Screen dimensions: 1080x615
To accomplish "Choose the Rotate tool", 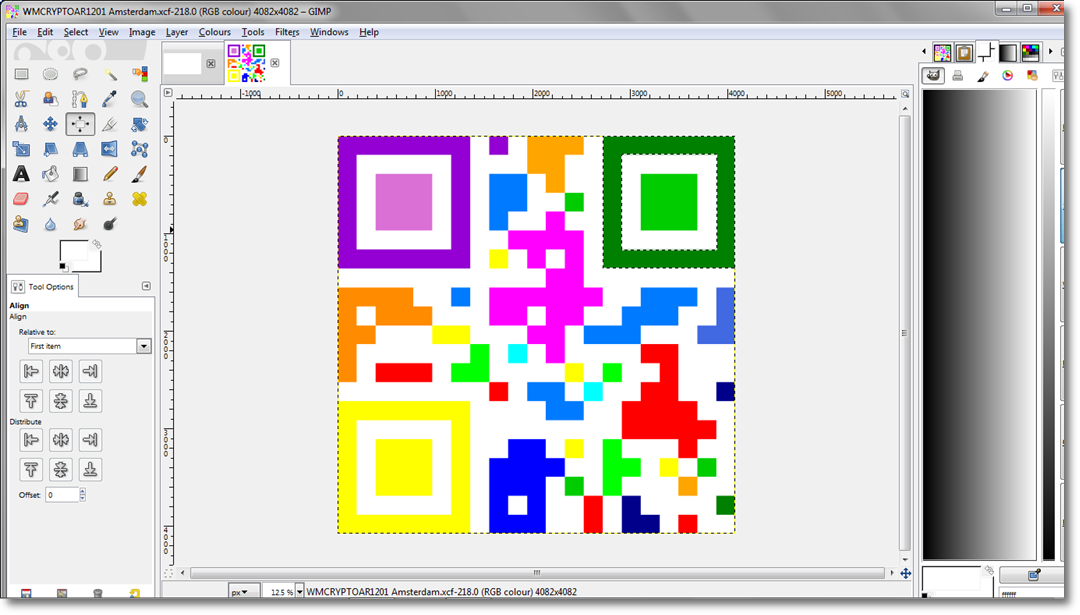I will click(139, 124).
